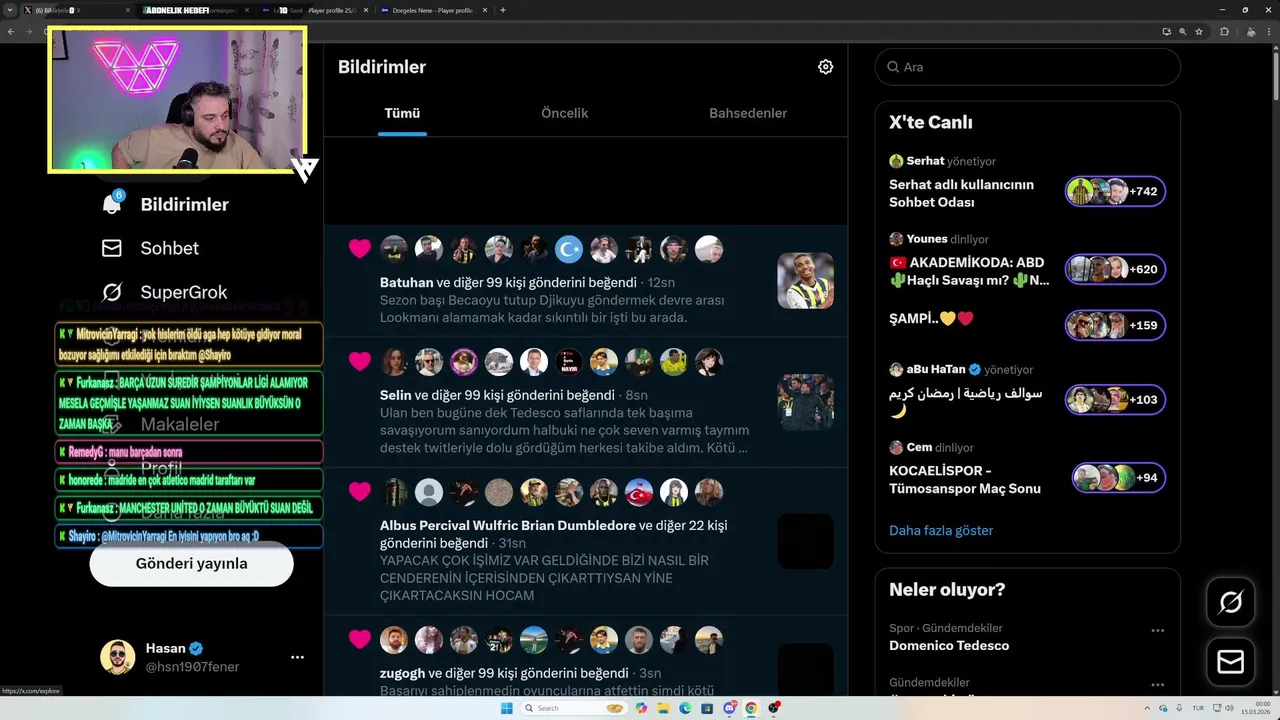The width and height of the screenshot is (1280, 720).
Task: Open Chrome from the taskbar
Action: point(751,708)
